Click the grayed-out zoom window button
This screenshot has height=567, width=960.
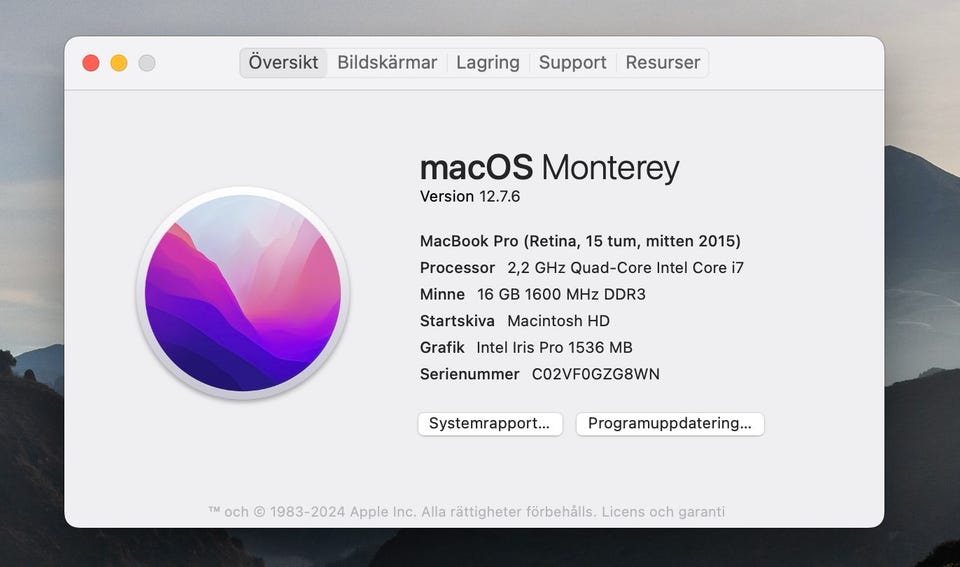(147, 63)
